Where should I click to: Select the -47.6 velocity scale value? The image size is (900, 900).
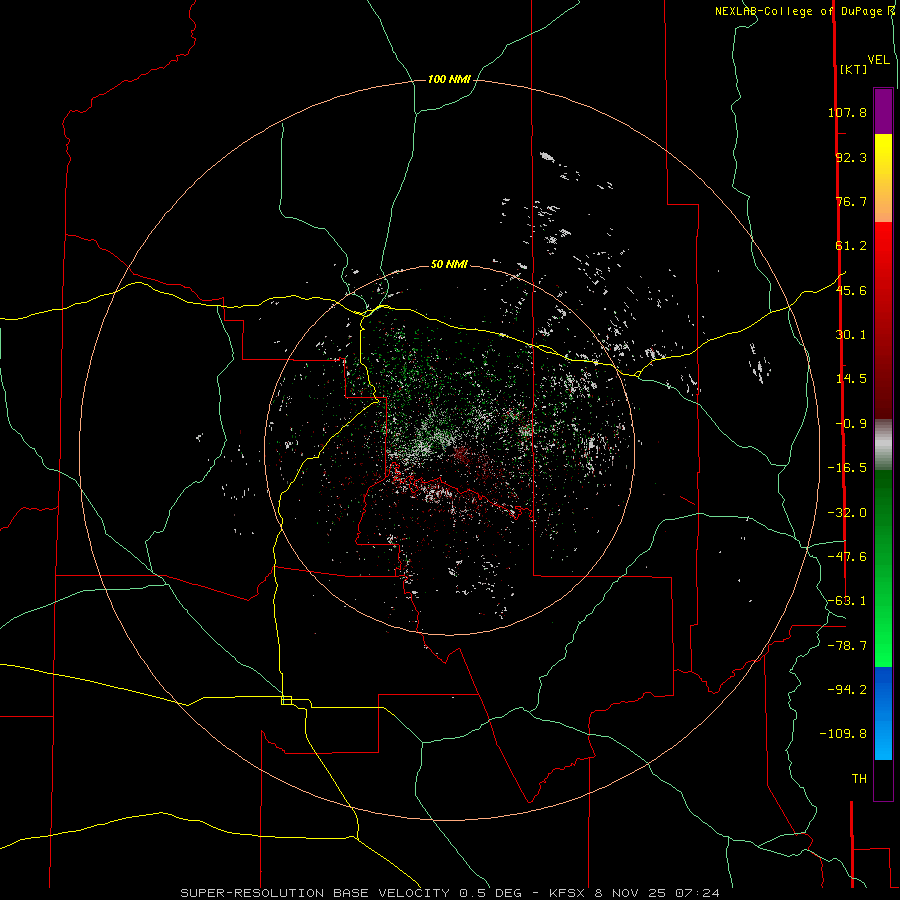(x=847, y=557)
